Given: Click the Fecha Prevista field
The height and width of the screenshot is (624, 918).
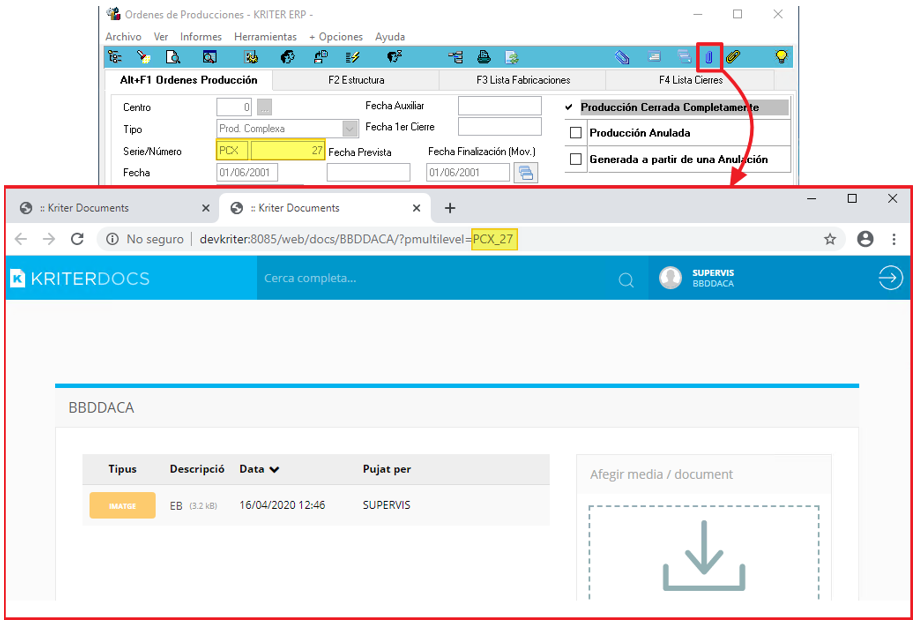Looking at the screenshot, I should coord(368,172).
